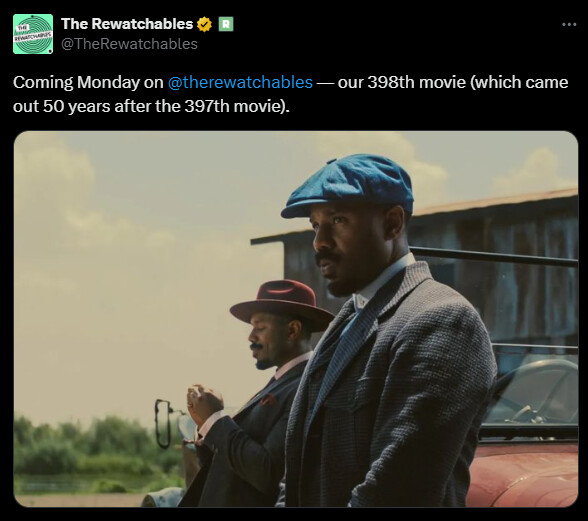Click the car side mirror in photo
The width and height of the screenshot is (588, 521).
(x=162, y=424)
